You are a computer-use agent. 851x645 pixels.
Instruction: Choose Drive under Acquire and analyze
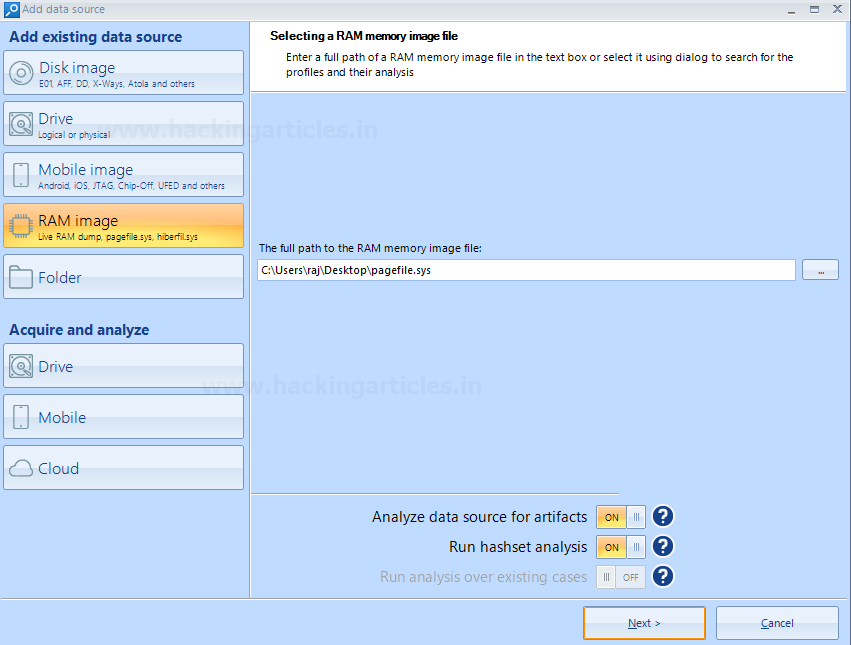tap(21, 366)
